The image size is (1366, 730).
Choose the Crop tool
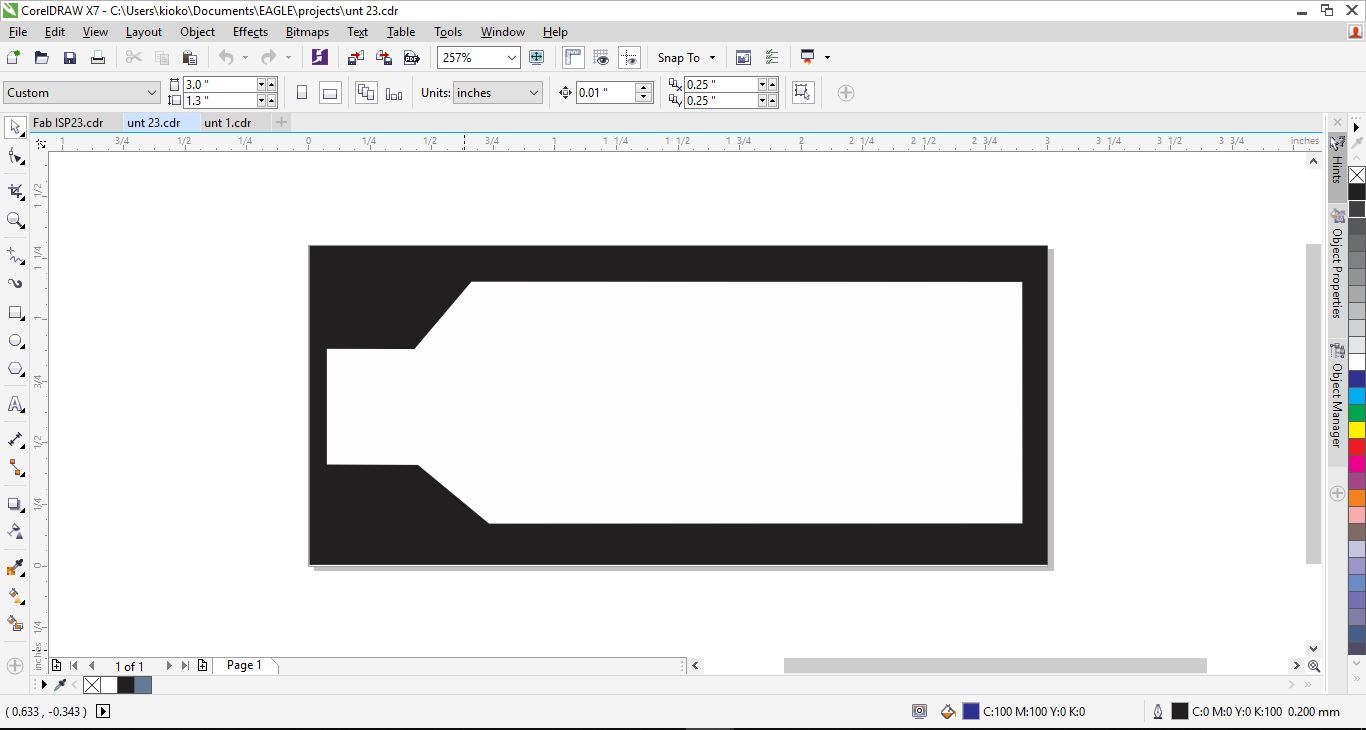(x=15, y=190)
